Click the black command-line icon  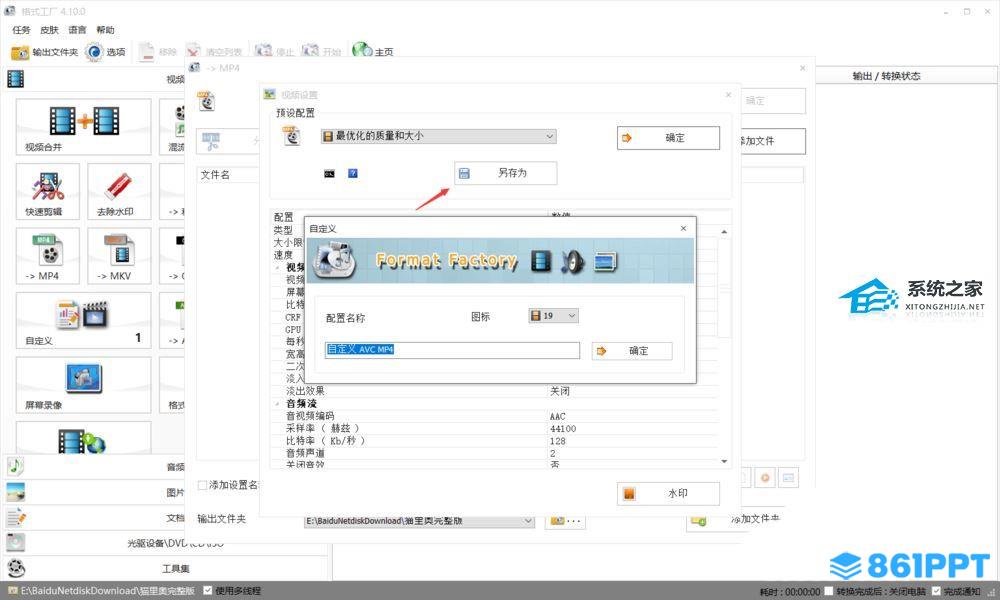(x=329, y=173)
